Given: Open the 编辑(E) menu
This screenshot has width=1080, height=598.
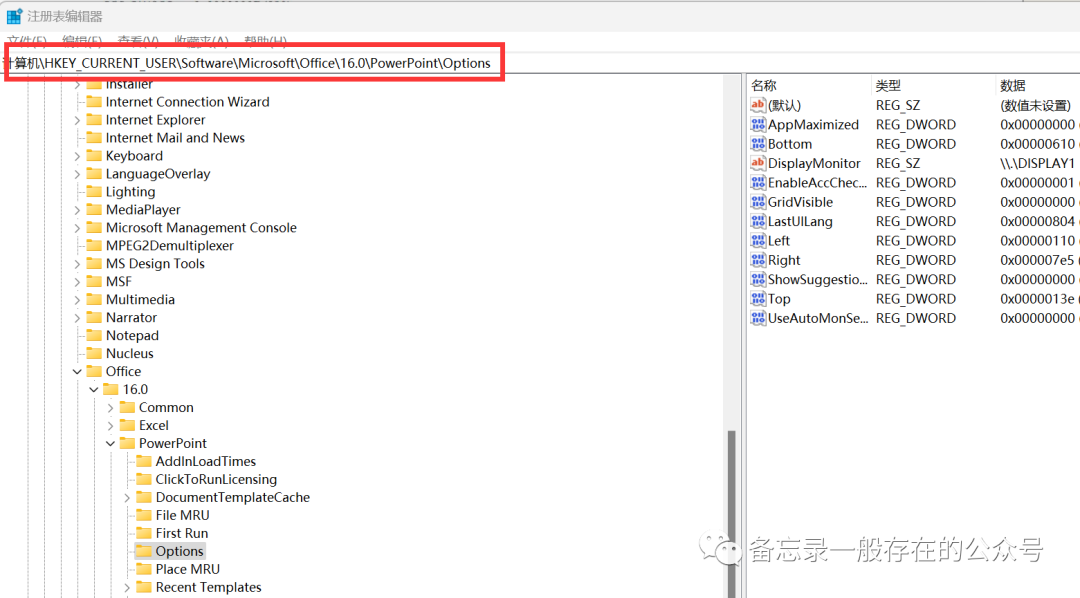Looking at the screenshot, I should point(82,41).
